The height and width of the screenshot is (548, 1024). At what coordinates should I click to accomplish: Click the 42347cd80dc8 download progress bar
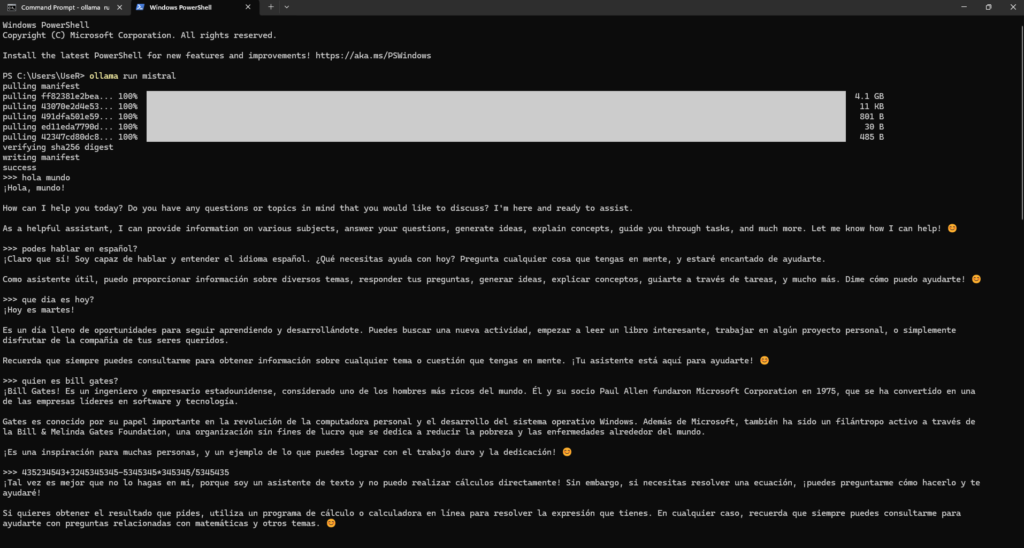496,137
